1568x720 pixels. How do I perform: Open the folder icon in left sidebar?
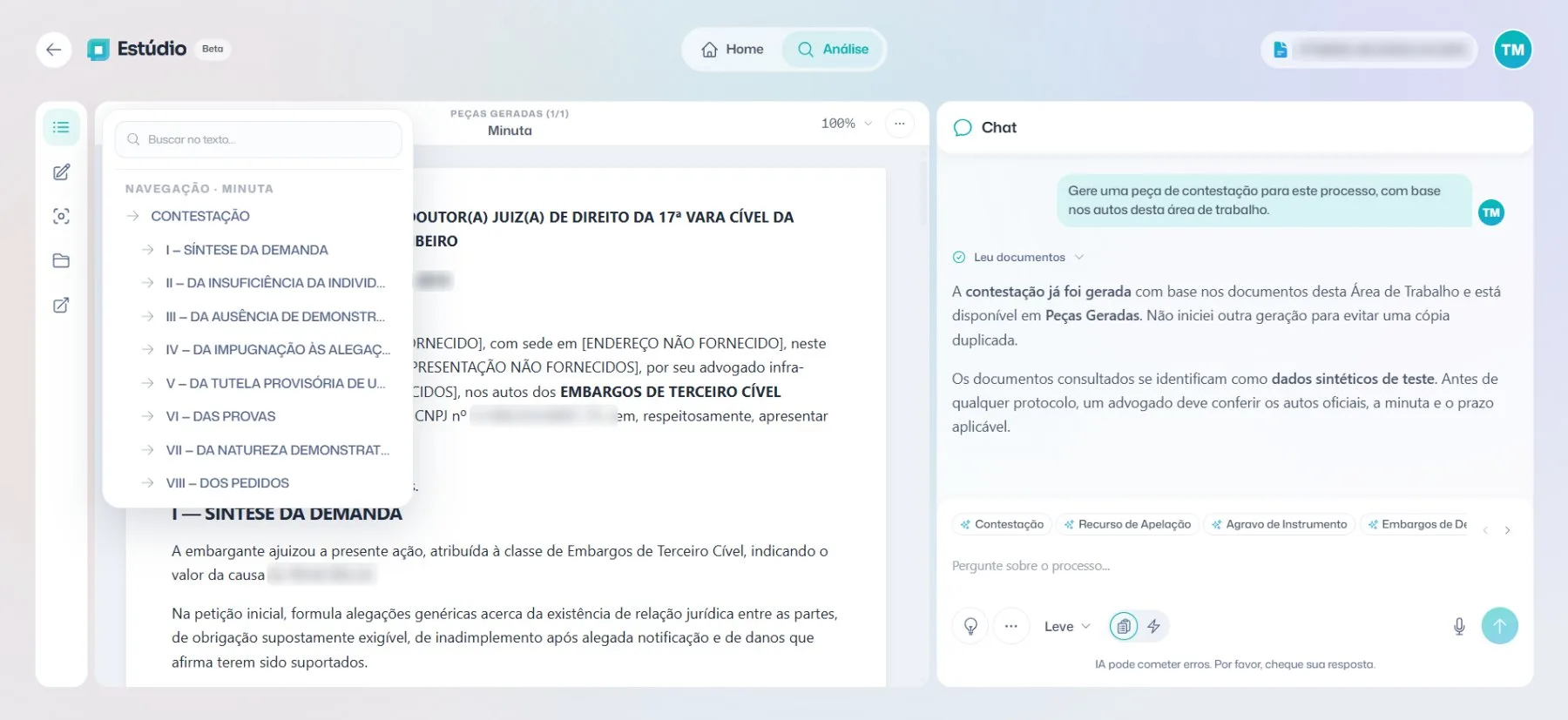coord(61,260)
